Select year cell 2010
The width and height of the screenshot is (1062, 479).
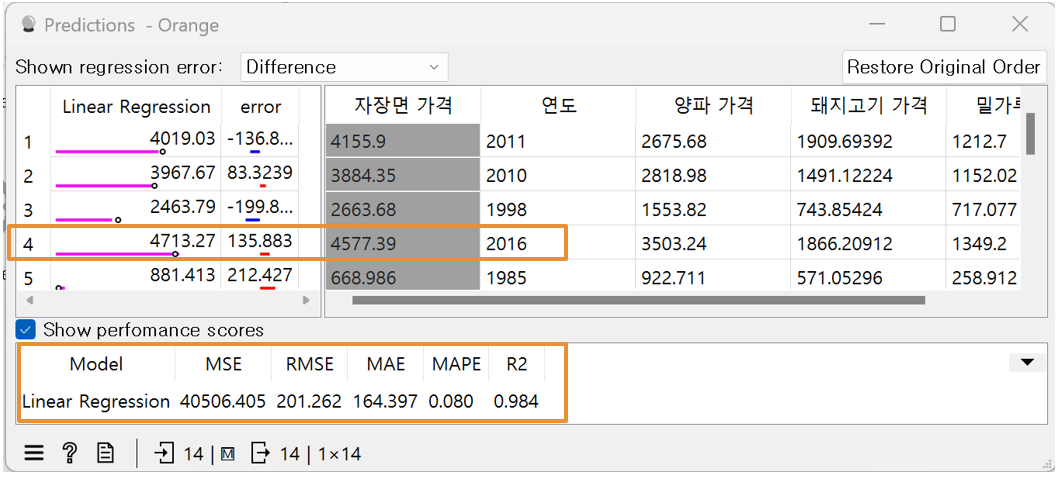(558, 175)
